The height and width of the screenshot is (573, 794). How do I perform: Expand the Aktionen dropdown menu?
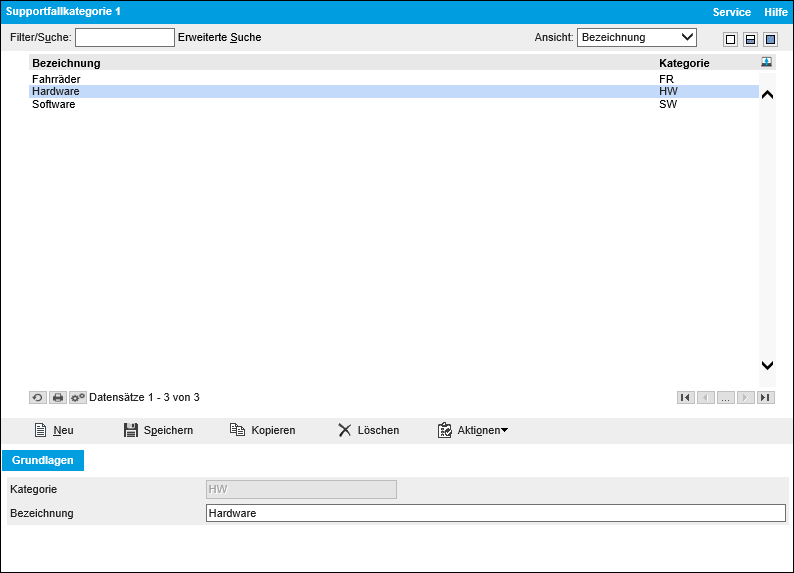(473, 430)
